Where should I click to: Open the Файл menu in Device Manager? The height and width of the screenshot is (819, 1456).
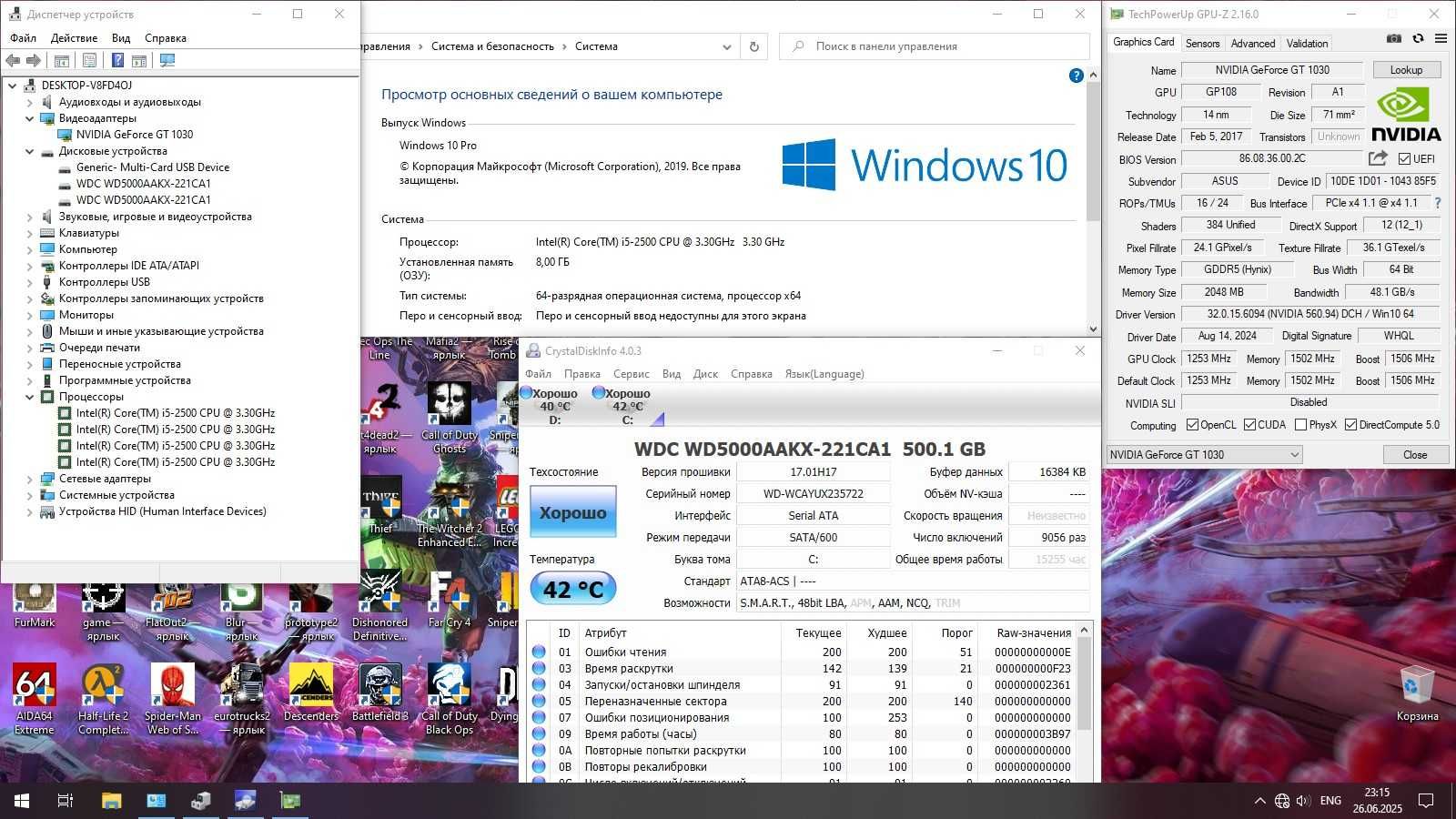(24, 38)
